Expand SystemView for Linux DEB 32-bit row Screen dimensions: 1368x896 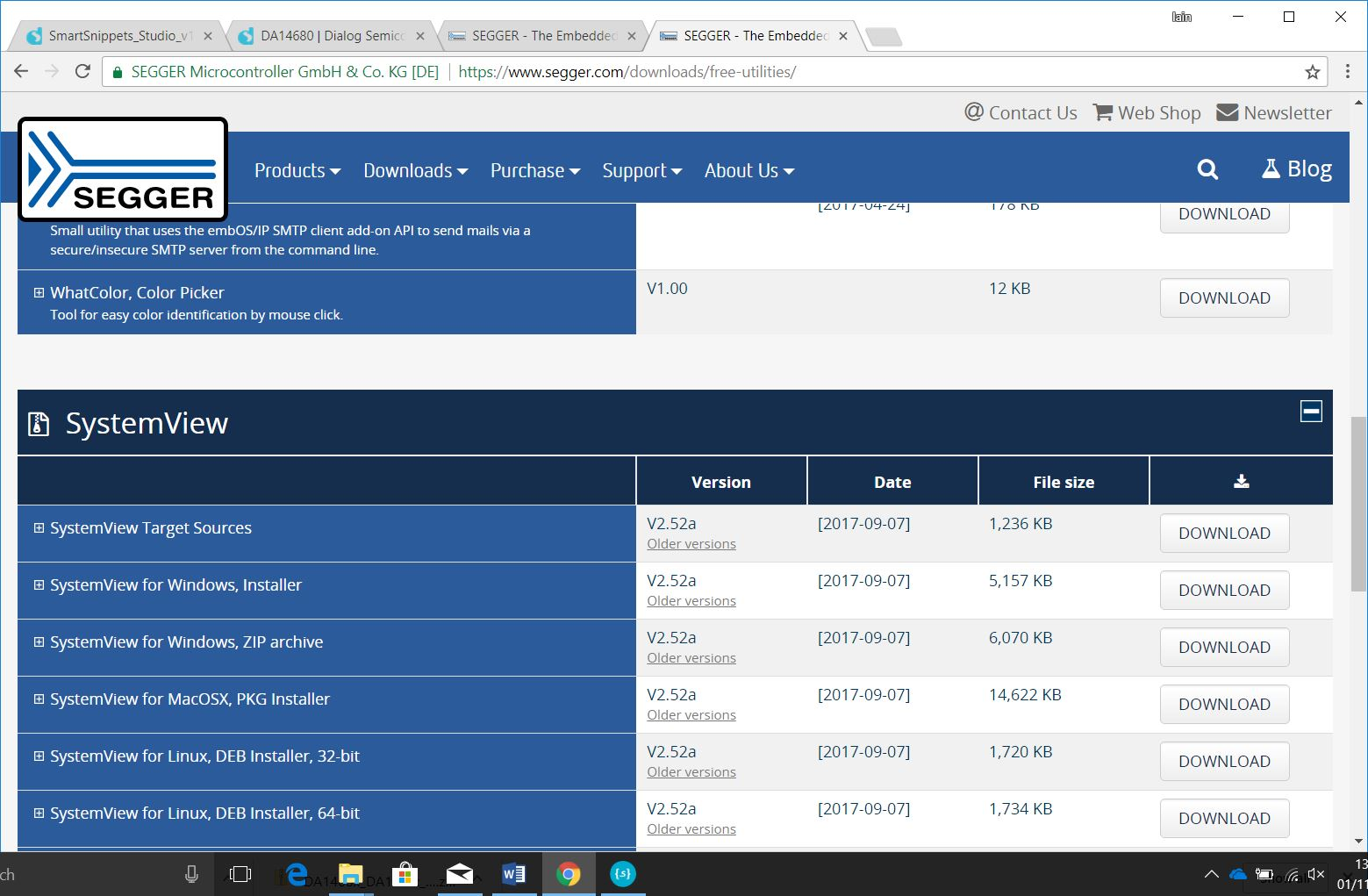(x=39, y=756)
